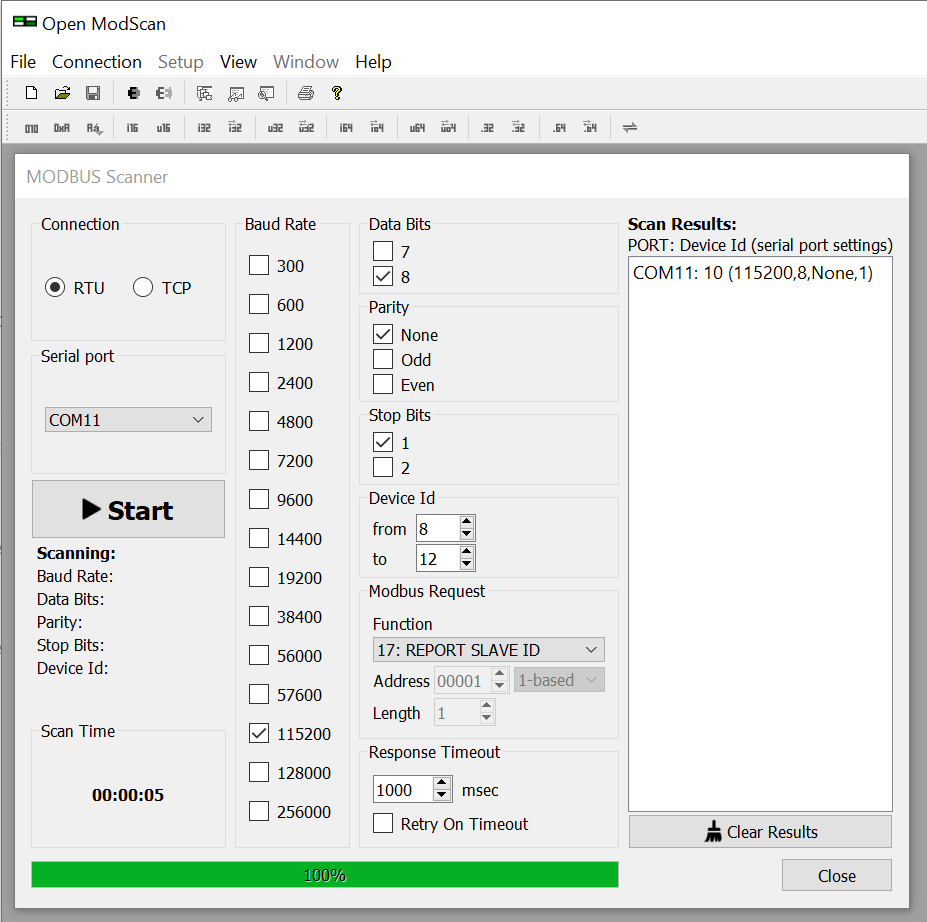Click the Open file folder icon

point(62,93)
